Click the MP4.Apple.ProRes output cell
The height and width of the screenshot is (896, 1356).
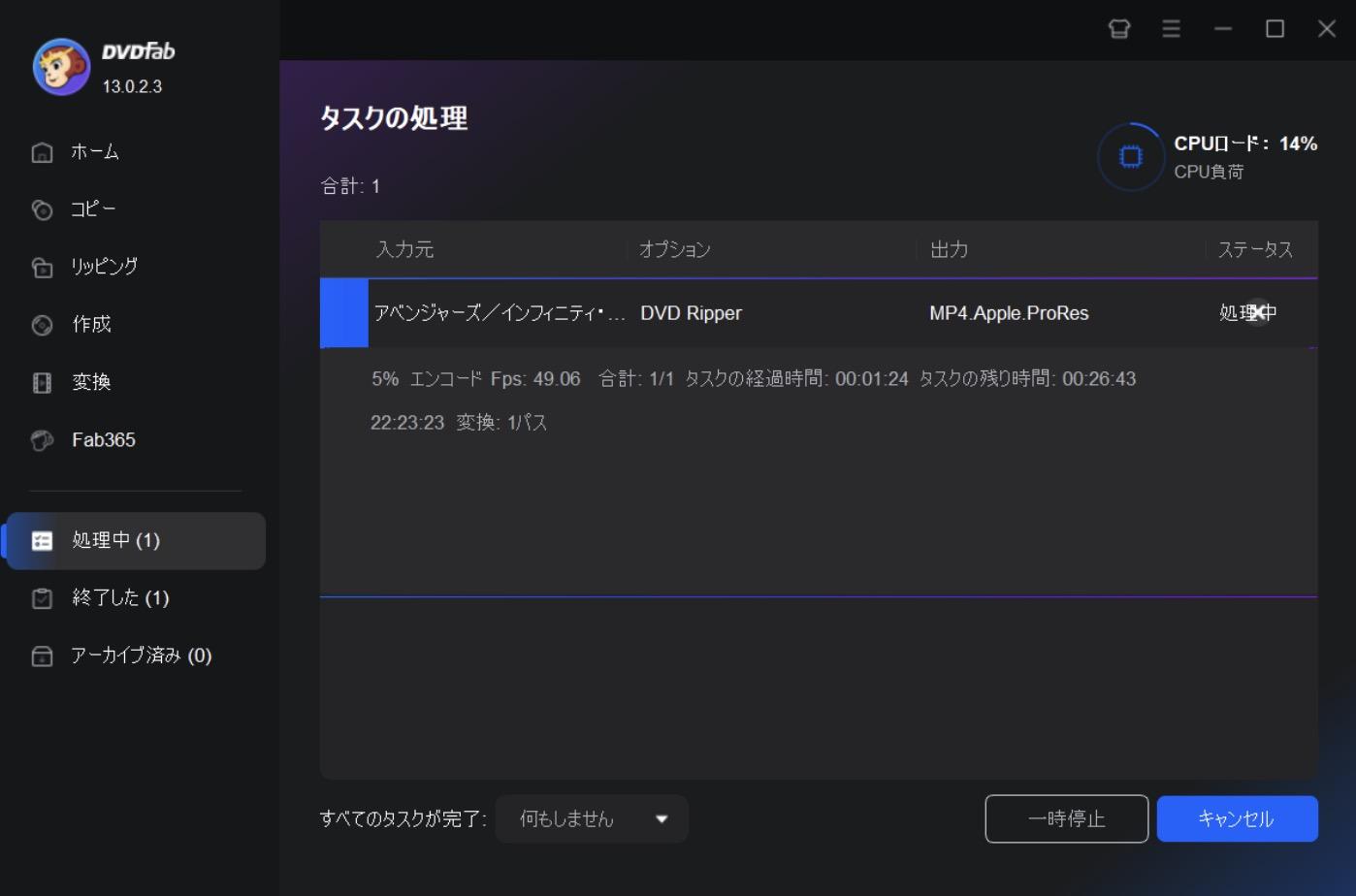point(1009,313)
